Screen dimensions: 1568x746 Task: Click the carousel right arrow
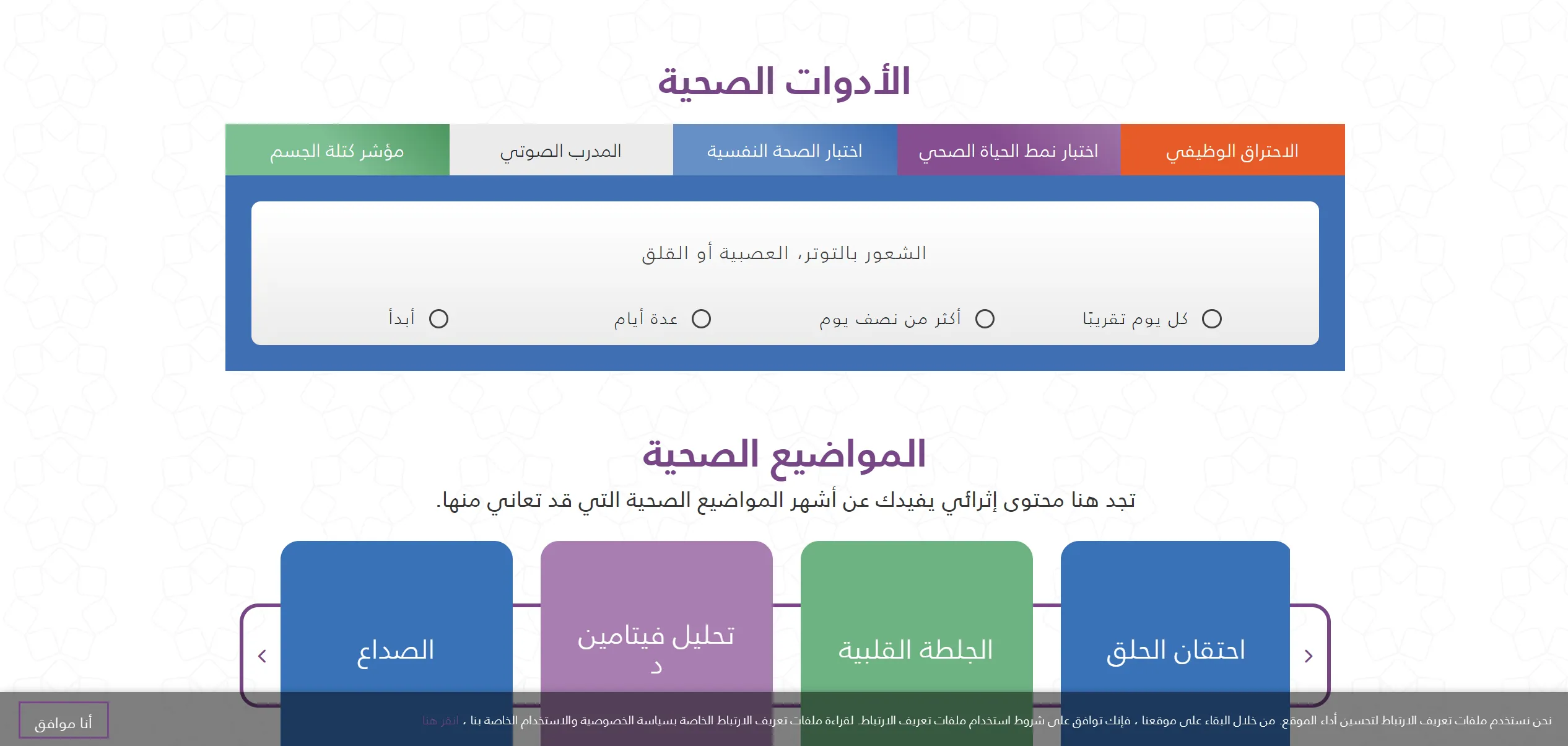[1308, 656]
